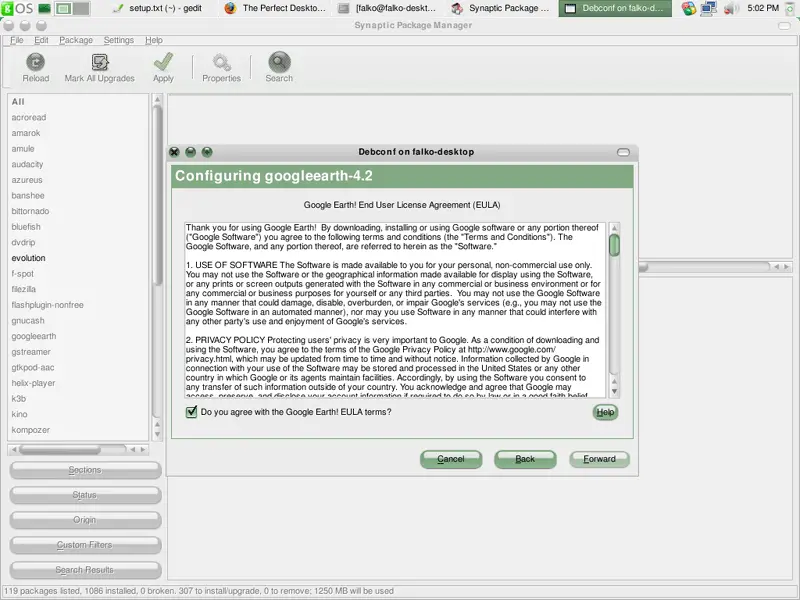
Task: Click the Custom Filters button
Action: 85,545
